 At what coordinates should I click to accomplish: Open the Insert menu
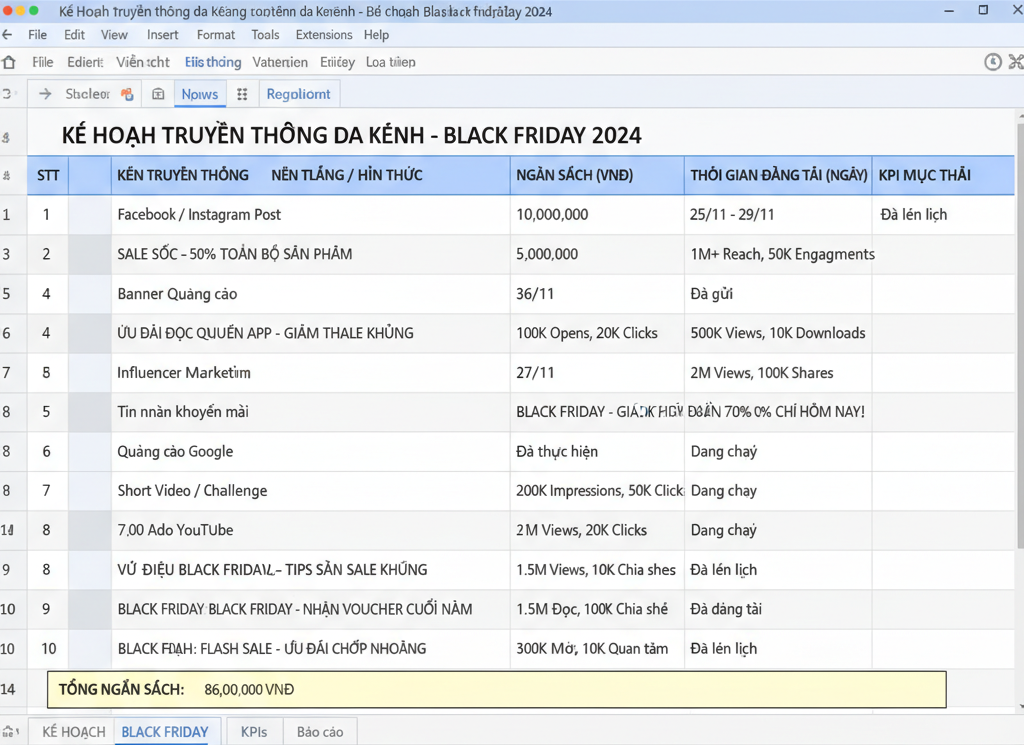click(x=163, y=35)
